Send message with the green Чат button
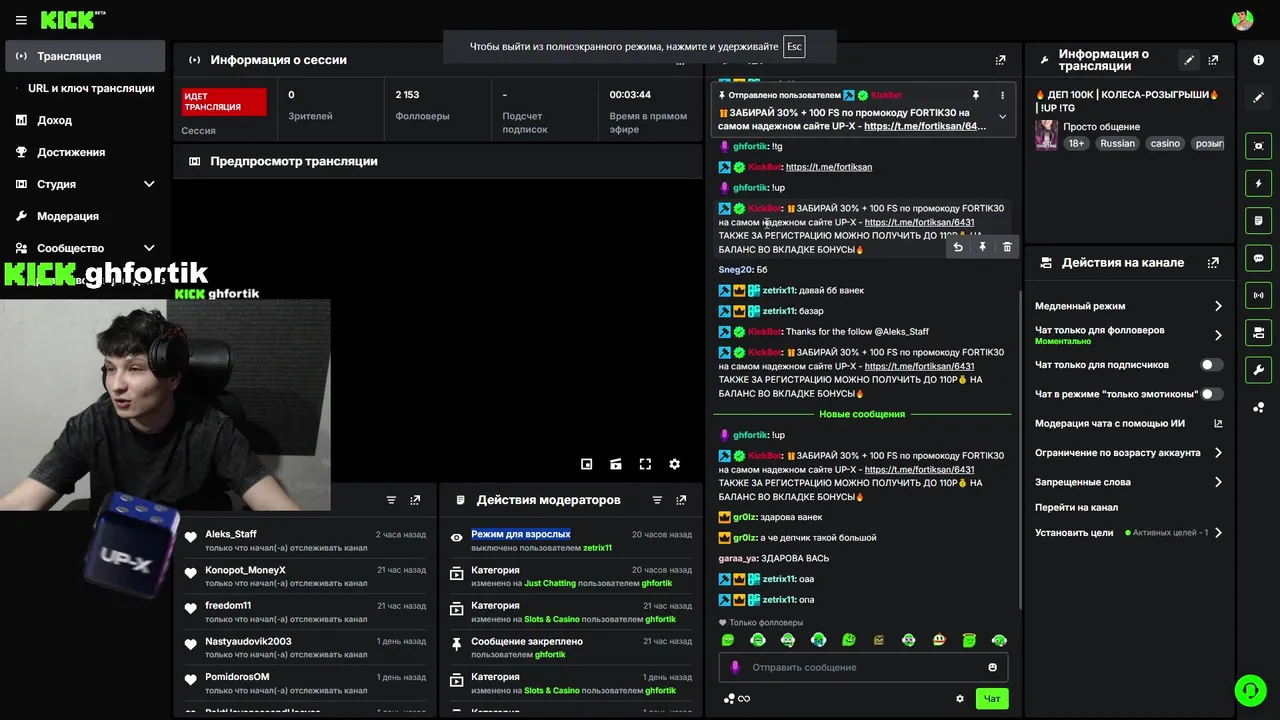Viewport: 1280px width, 720px height. pos(992,698)
